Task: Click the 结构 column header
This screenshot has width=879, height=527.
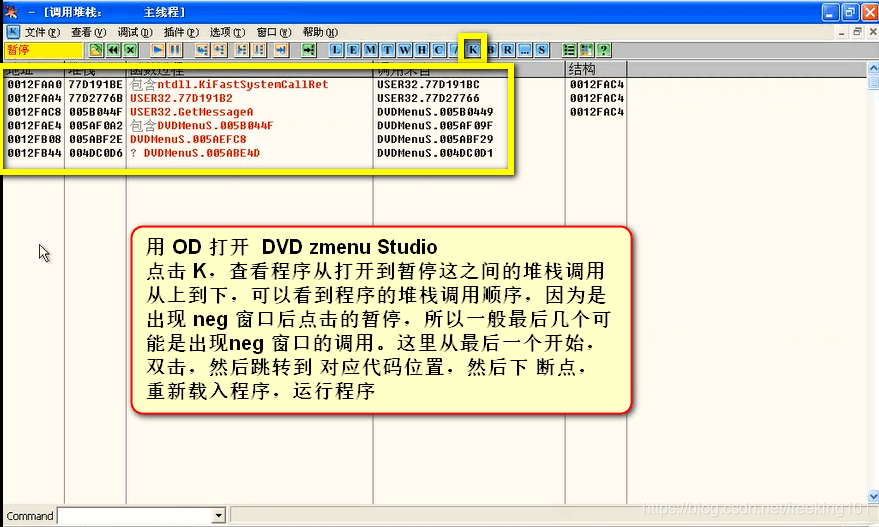Action: point(595,69)
